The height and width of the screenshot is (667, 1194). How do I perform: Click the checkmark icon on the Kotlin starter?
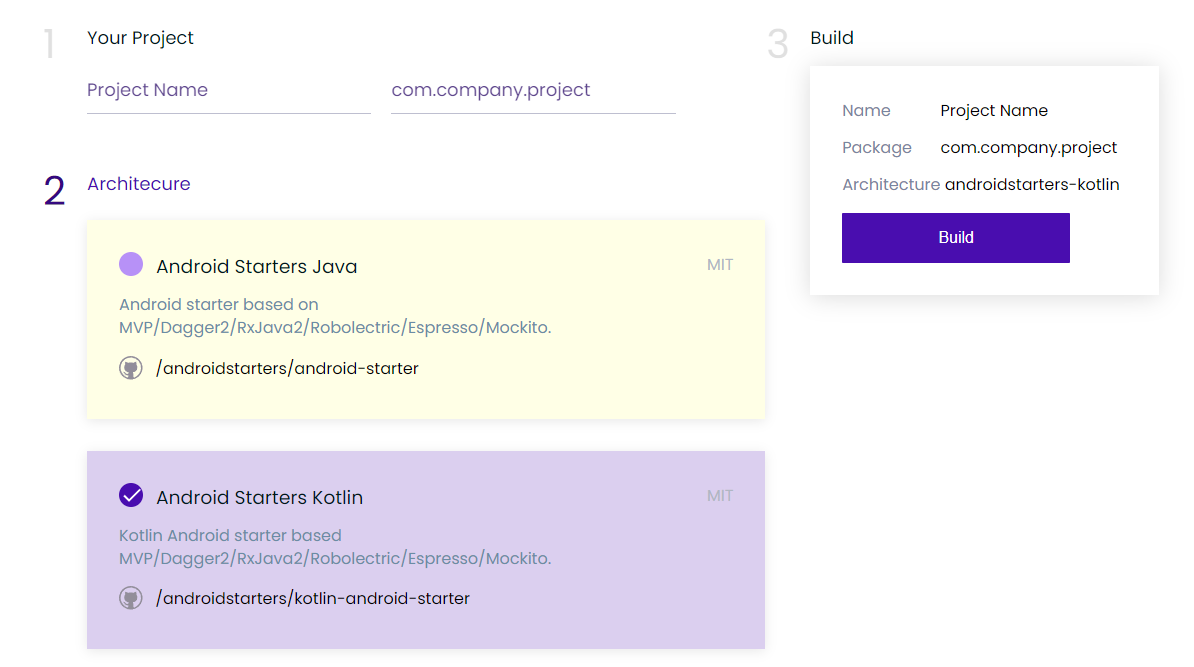click(130, 495)
